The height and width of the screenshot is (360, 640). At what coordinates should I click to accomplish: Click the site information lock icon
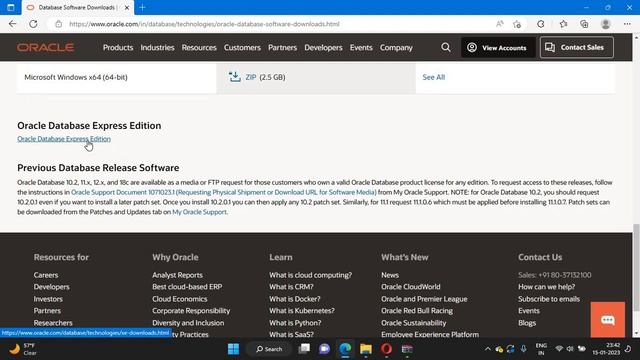[x=59, y=24]
